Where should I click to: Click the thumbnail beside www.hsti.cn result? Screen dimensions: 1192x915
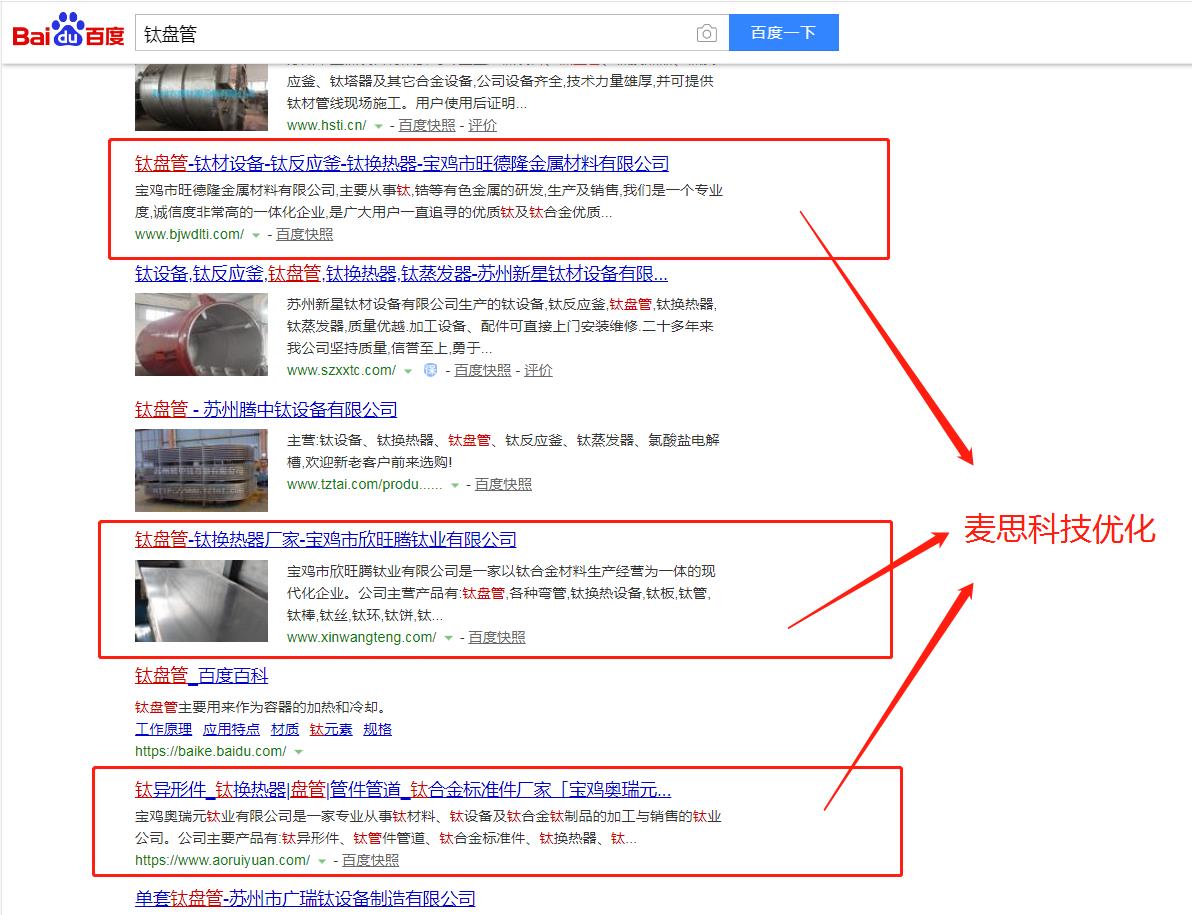click(201, 97)
